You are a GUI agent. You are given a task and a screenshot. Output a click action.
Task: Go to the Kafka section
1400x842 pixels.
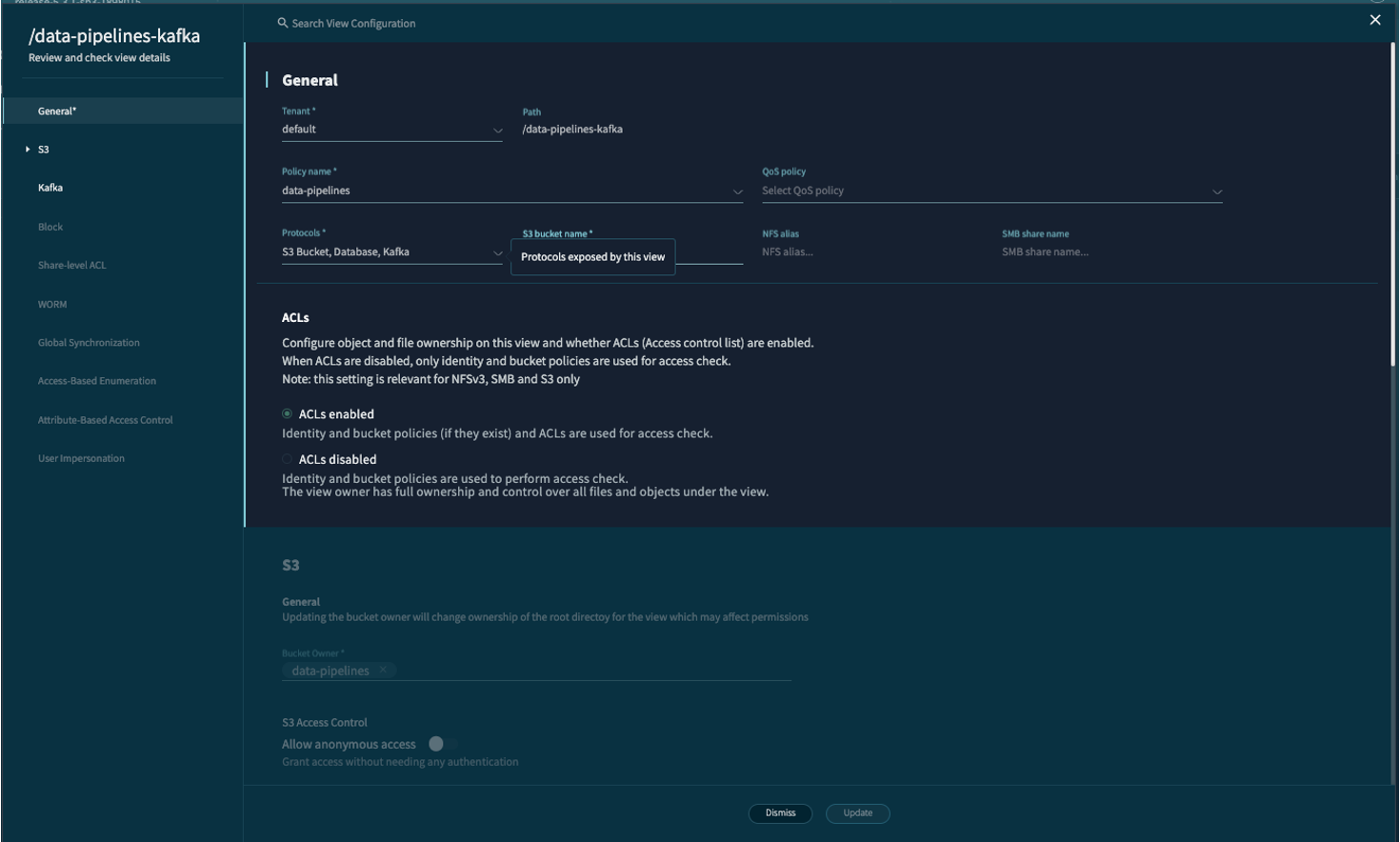(50, 188)
